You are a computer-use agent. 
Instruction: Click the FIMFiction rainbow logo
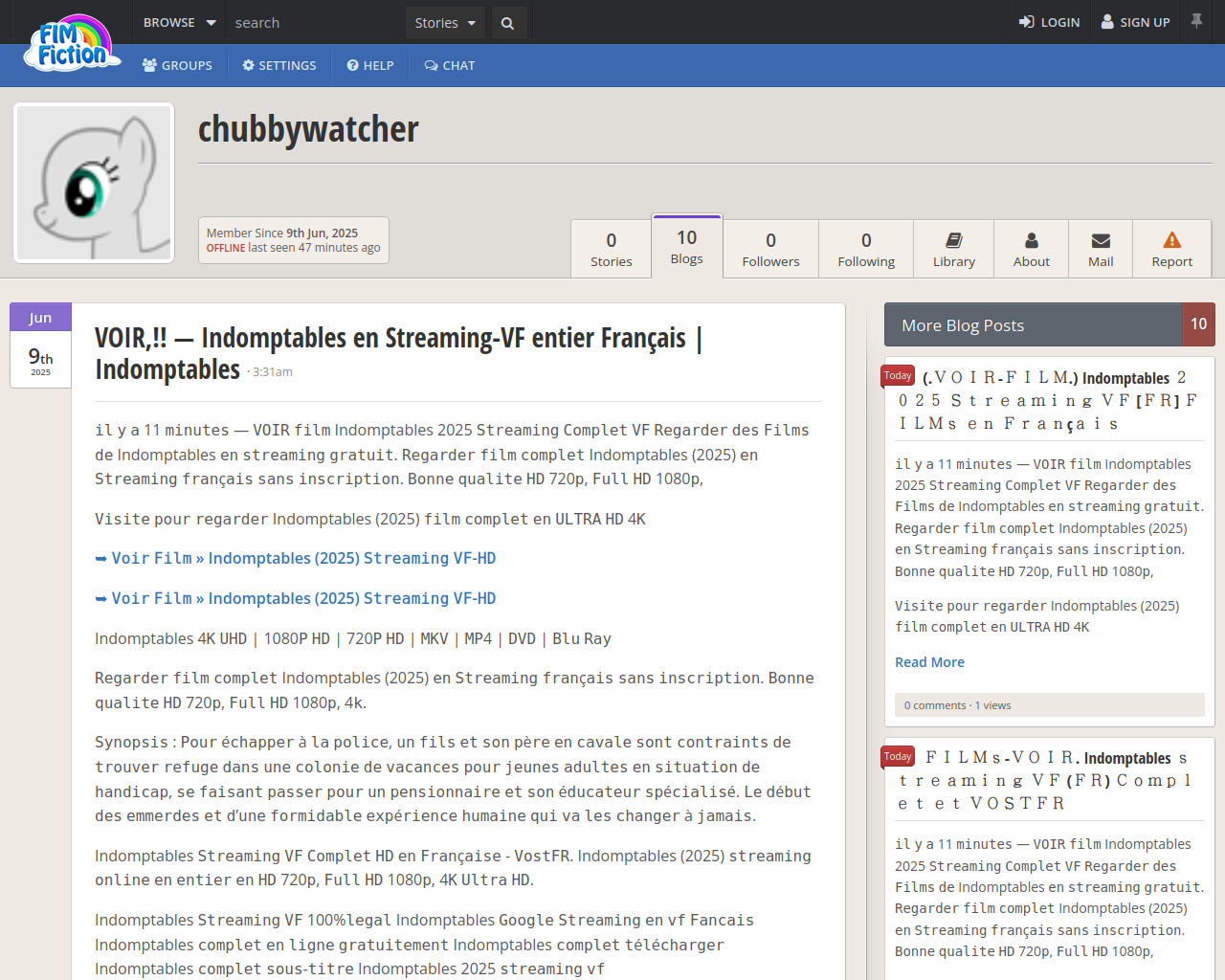coord(73,43)
